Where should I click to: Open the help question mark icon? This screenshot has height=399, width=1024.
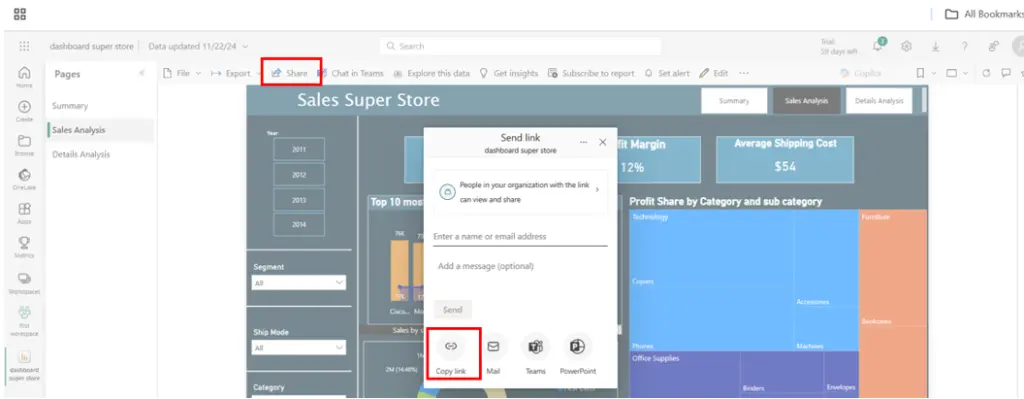(x=964, y=46)
